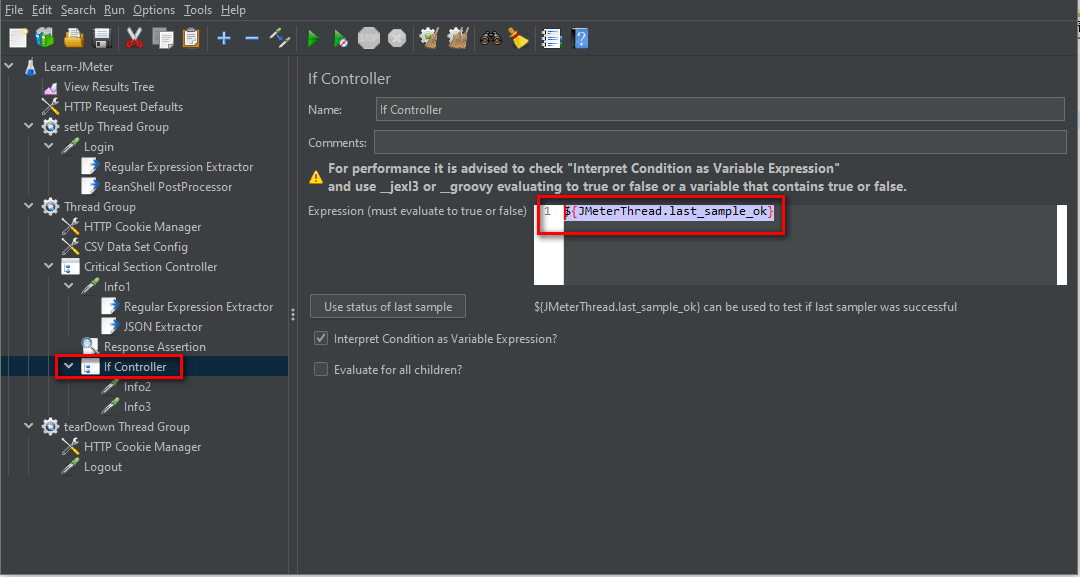
Task: Select Response Assertion element
Action: coord(155,346)
